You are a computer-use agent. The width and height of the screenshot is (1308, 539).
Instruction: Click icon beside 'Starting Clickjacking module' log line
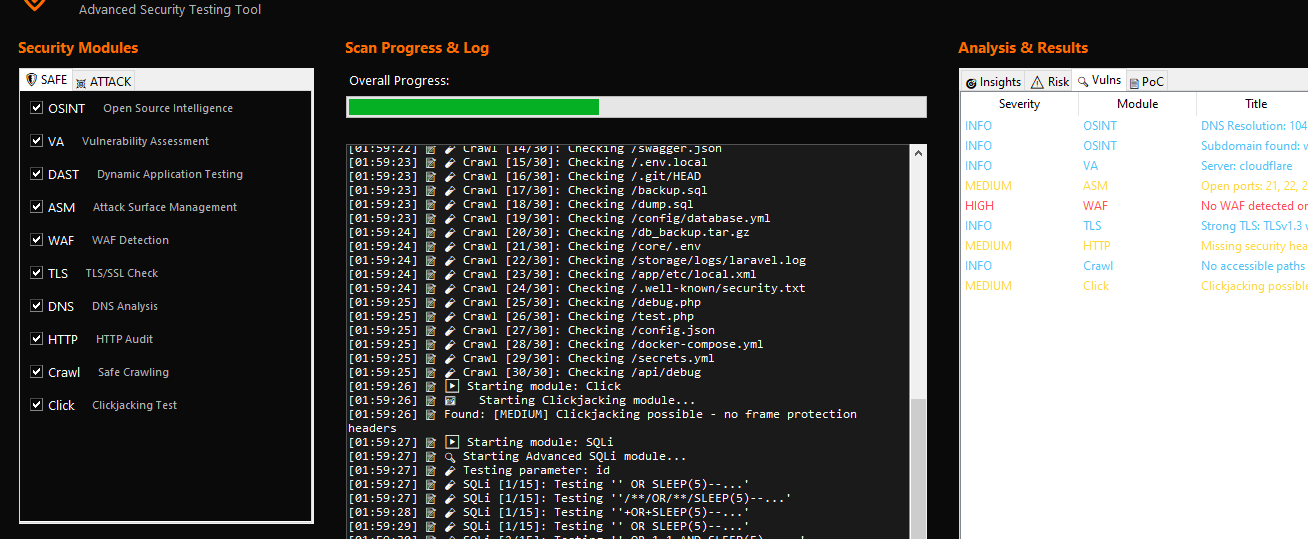tap(451, 400)
